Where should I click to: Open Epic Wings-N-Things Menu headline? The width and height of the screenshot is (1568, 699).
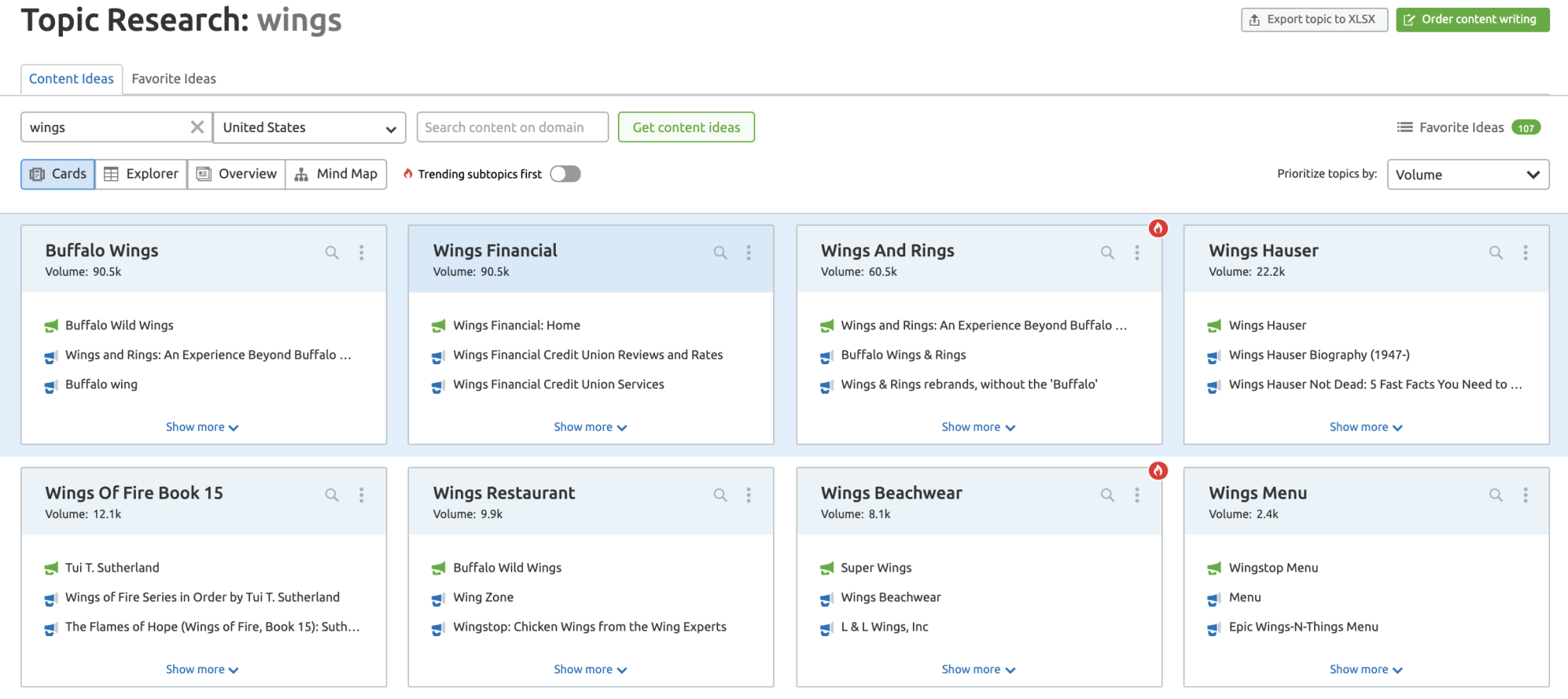coord(1303,627)
